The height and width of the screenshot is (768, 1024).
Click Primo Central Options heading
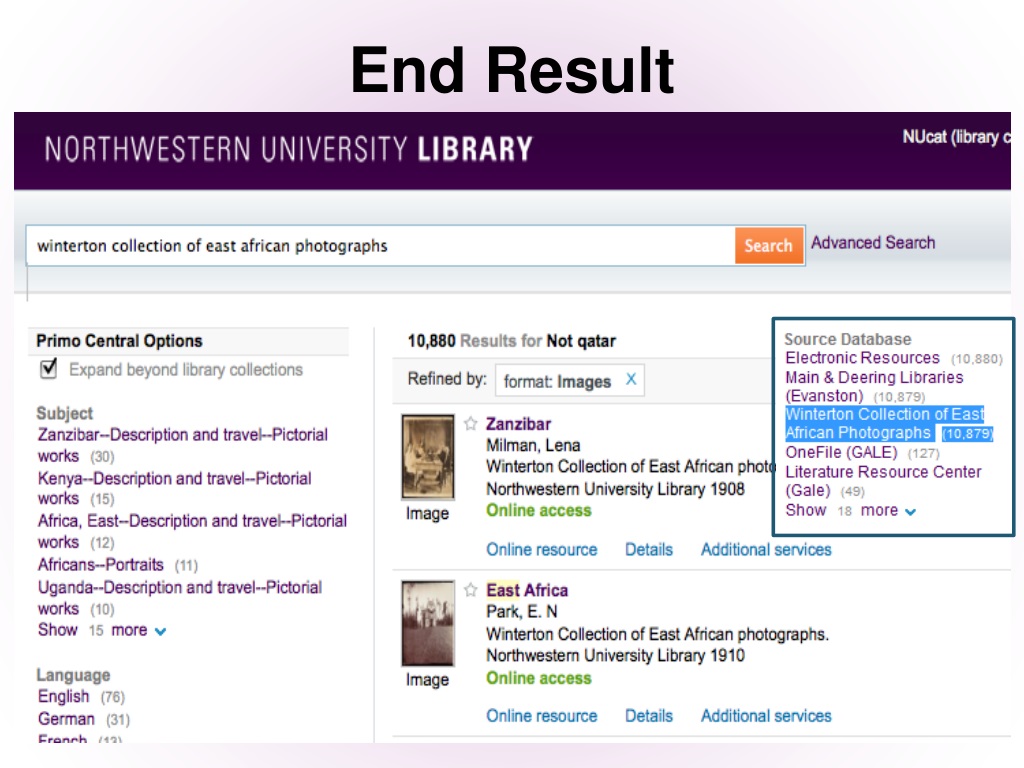click(x=120, y=341)
